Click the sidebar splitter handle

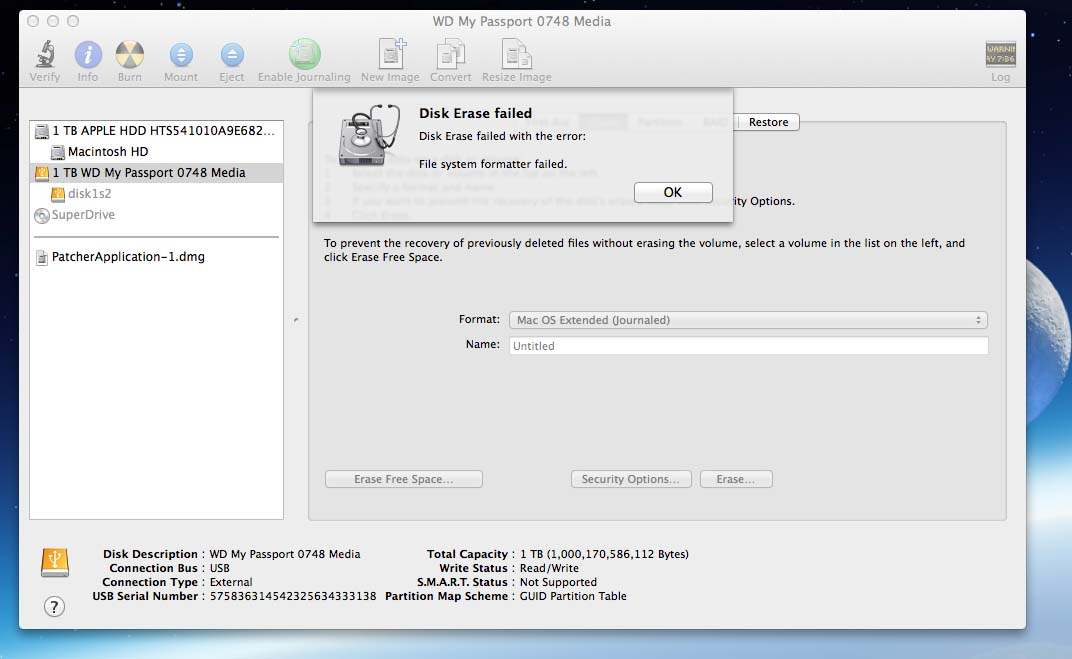pos(296,319)
